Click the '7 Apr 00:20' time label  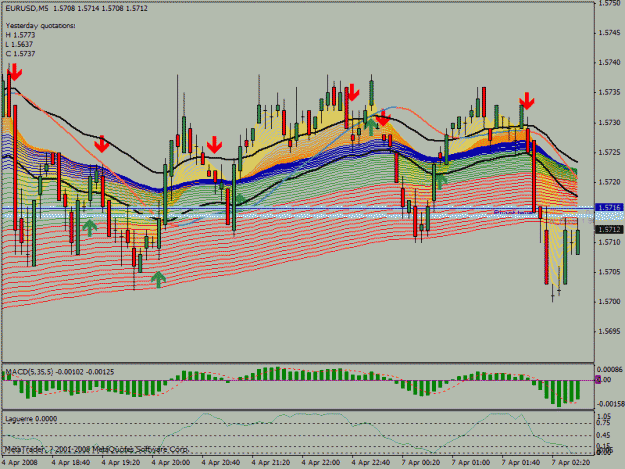click(421, 463)
